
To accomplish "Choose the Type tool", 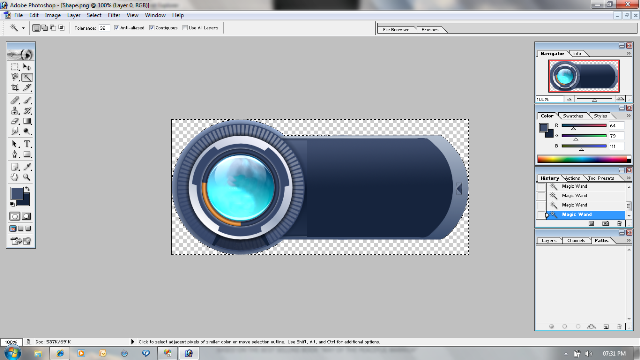I will pos(27,144).
